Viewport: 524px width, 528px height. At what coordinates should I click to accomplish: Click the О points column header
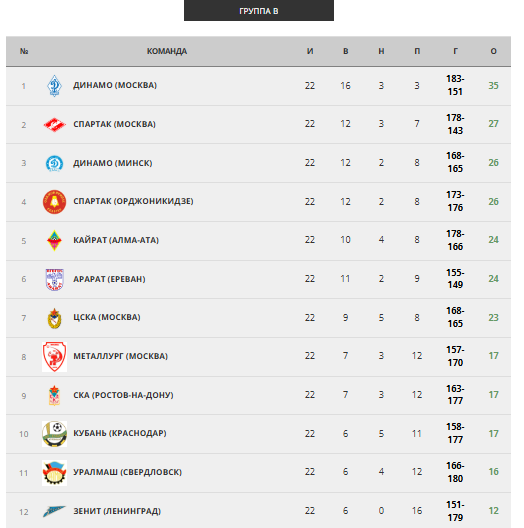click(x=493, y=51)
